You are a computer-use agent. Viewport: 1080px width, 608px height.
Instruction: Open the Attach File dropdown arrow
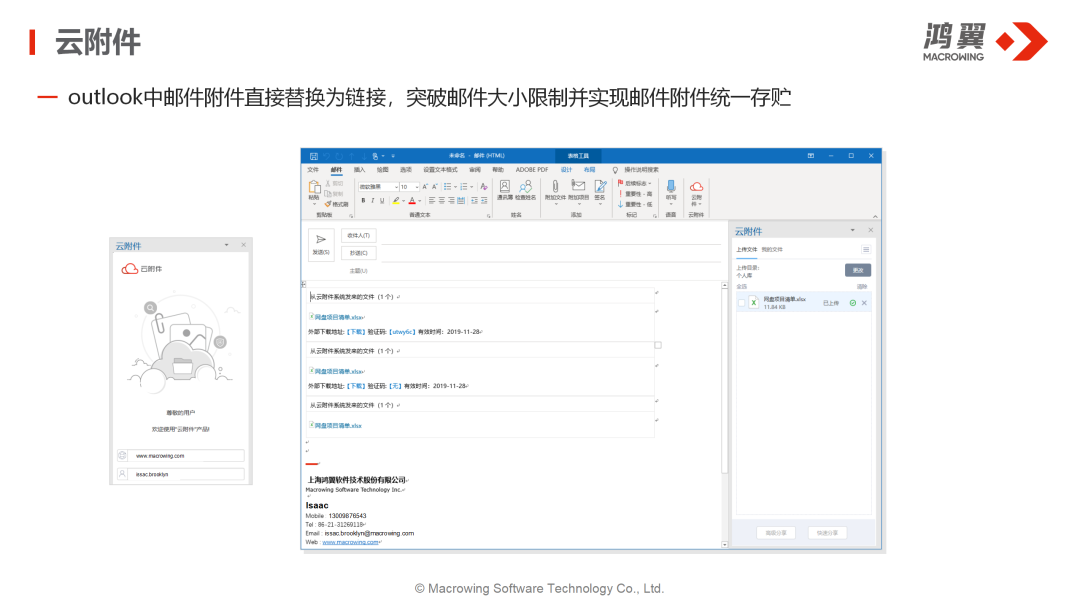(x=555, y=204)
